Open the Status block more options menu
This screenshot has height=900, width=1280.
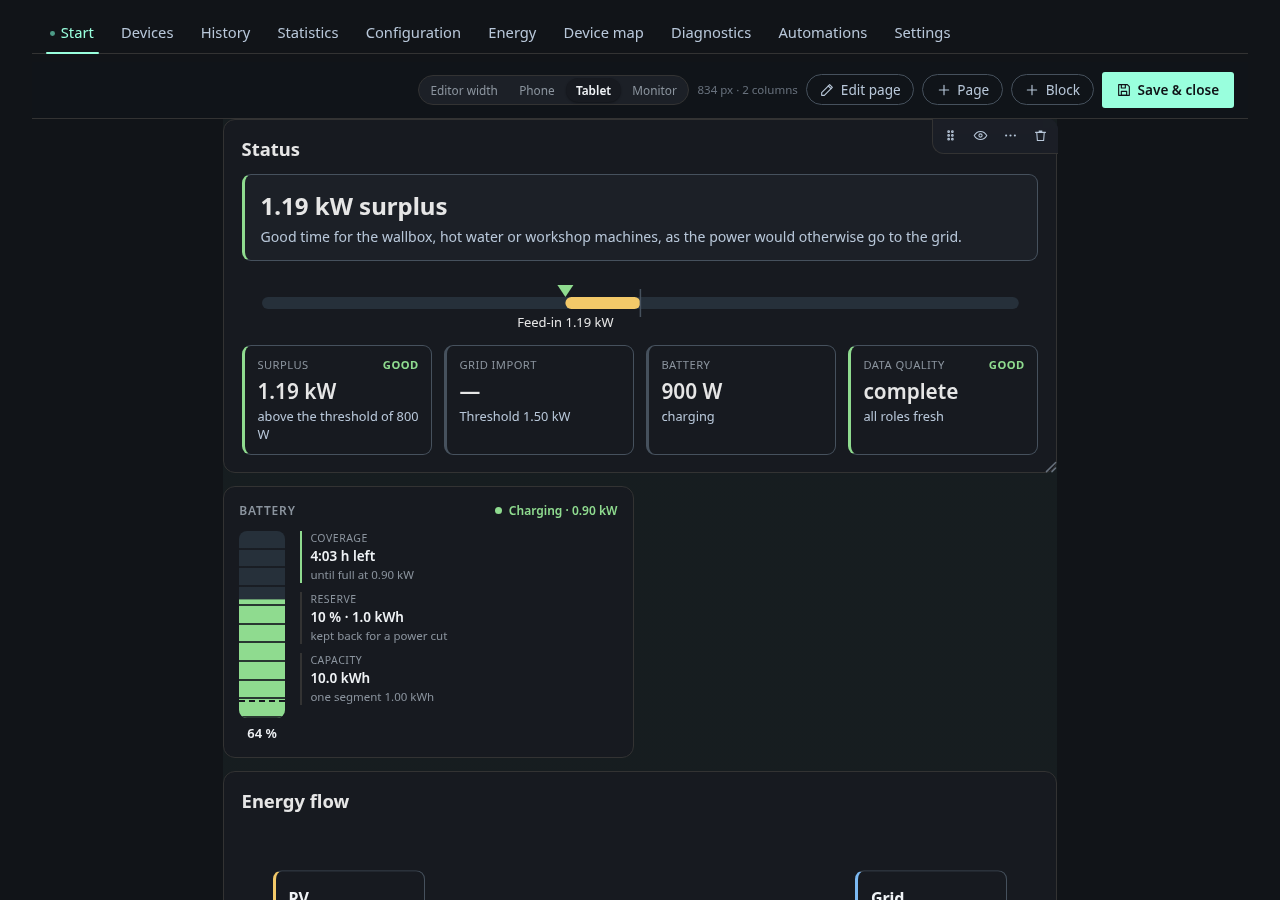pos(1010,136)
